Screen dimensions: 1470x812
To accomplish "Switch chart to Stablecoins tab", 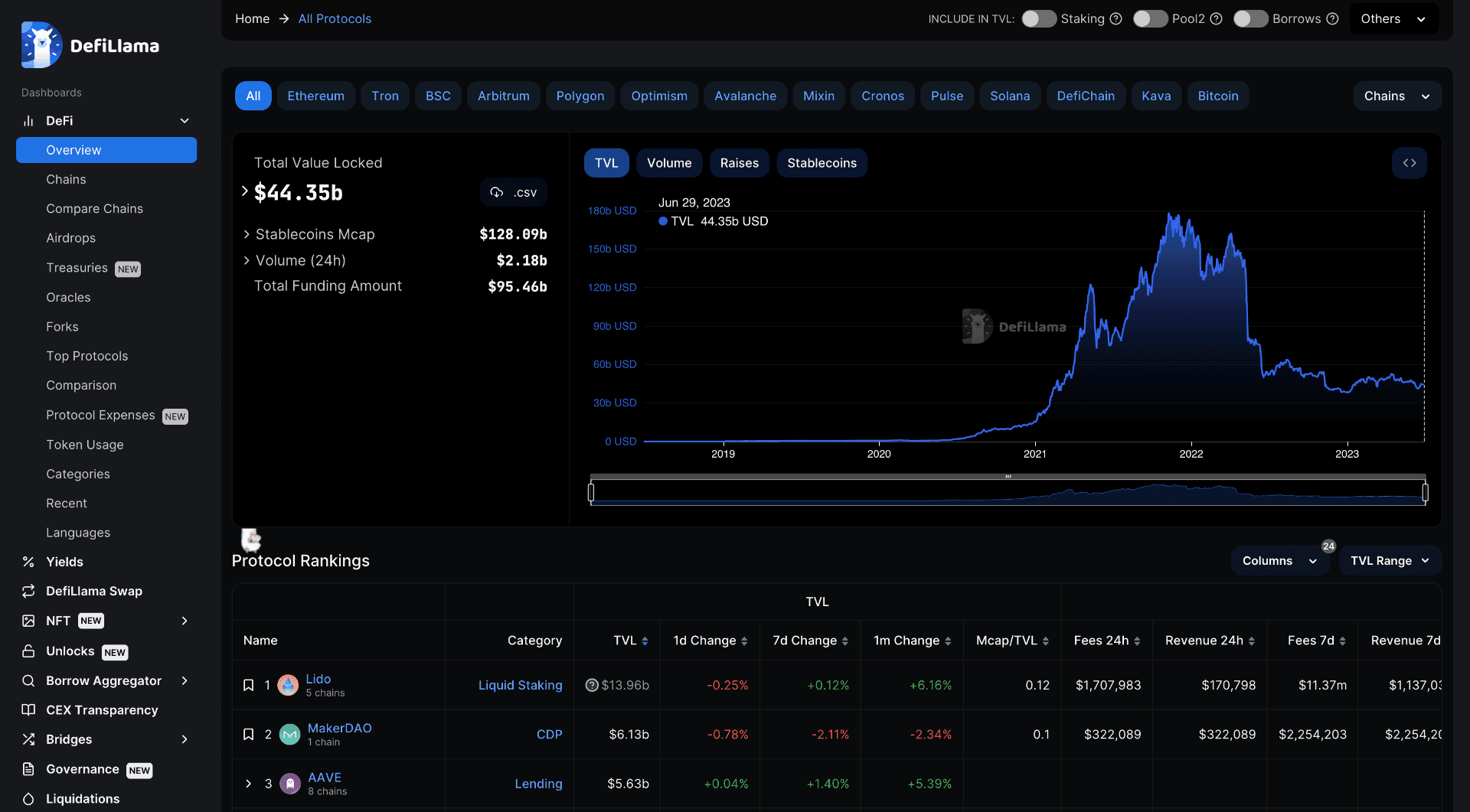I will point(822,163).
